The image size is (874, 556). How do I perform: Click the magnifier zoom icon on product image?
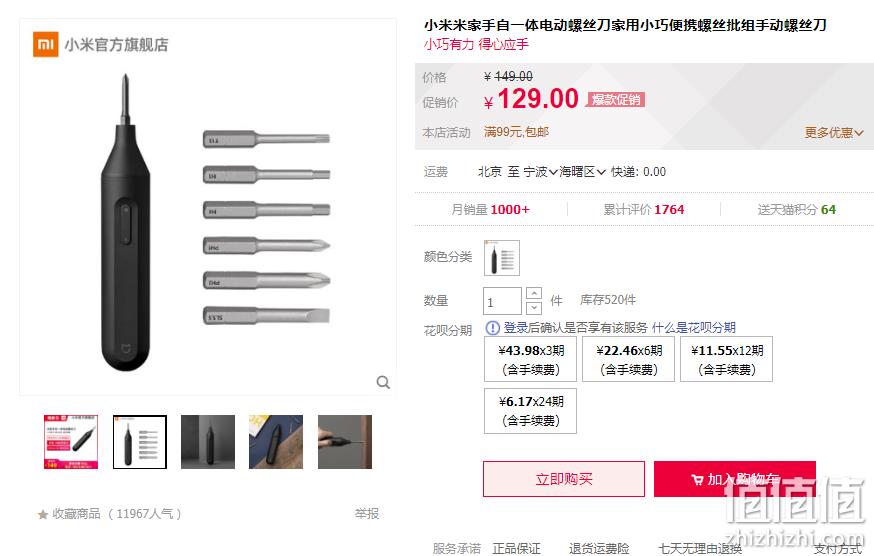[x=383, y=382]
